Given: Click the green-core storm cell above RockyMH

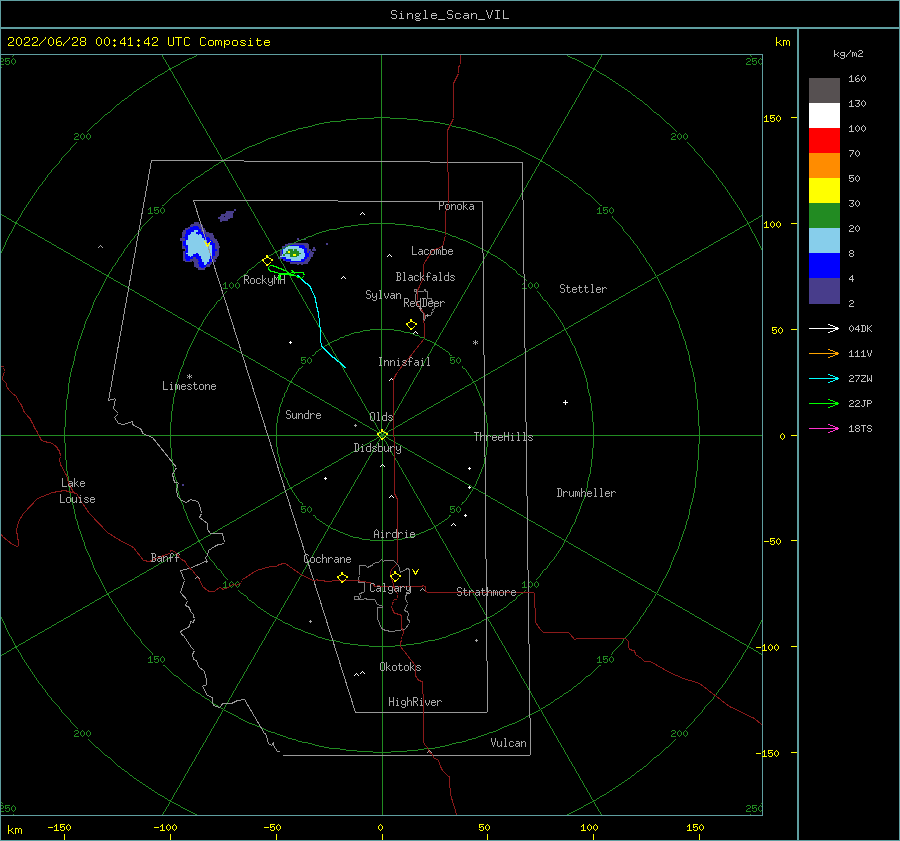Looking at the screenshot, I should click(x=295, y=253).
